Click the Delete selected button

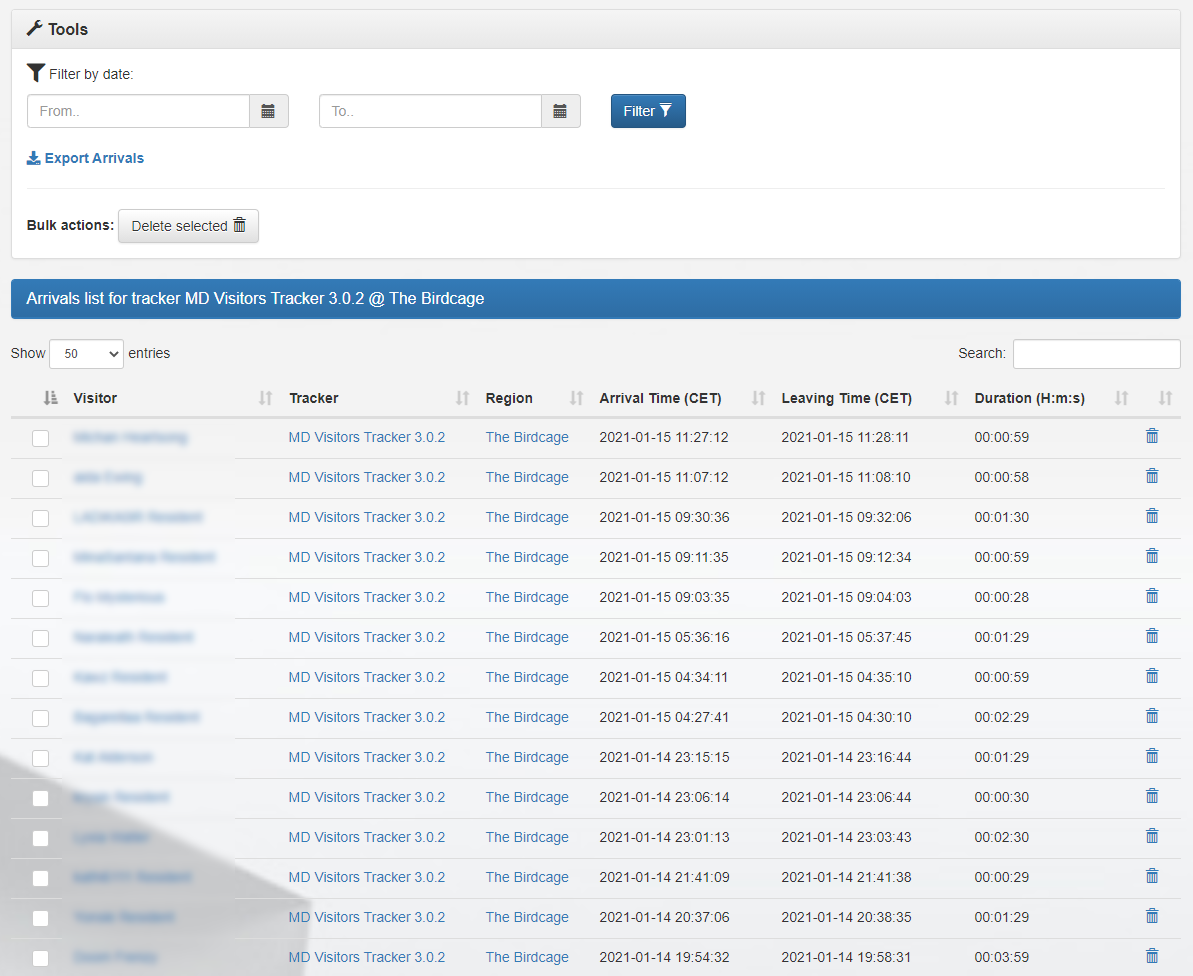188,226
